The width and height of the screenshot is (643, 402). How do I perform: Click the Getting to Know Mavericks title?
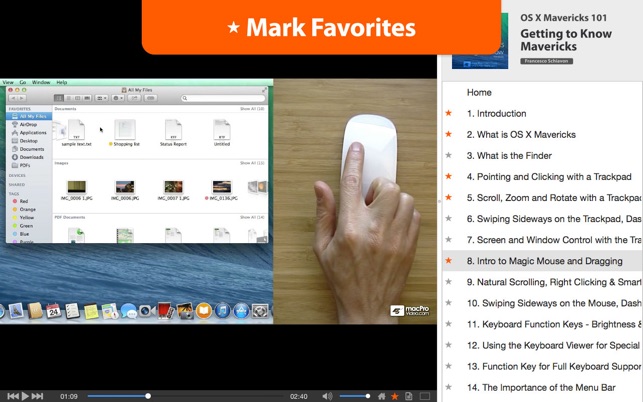pyautogui.click(x=566, y=40)
